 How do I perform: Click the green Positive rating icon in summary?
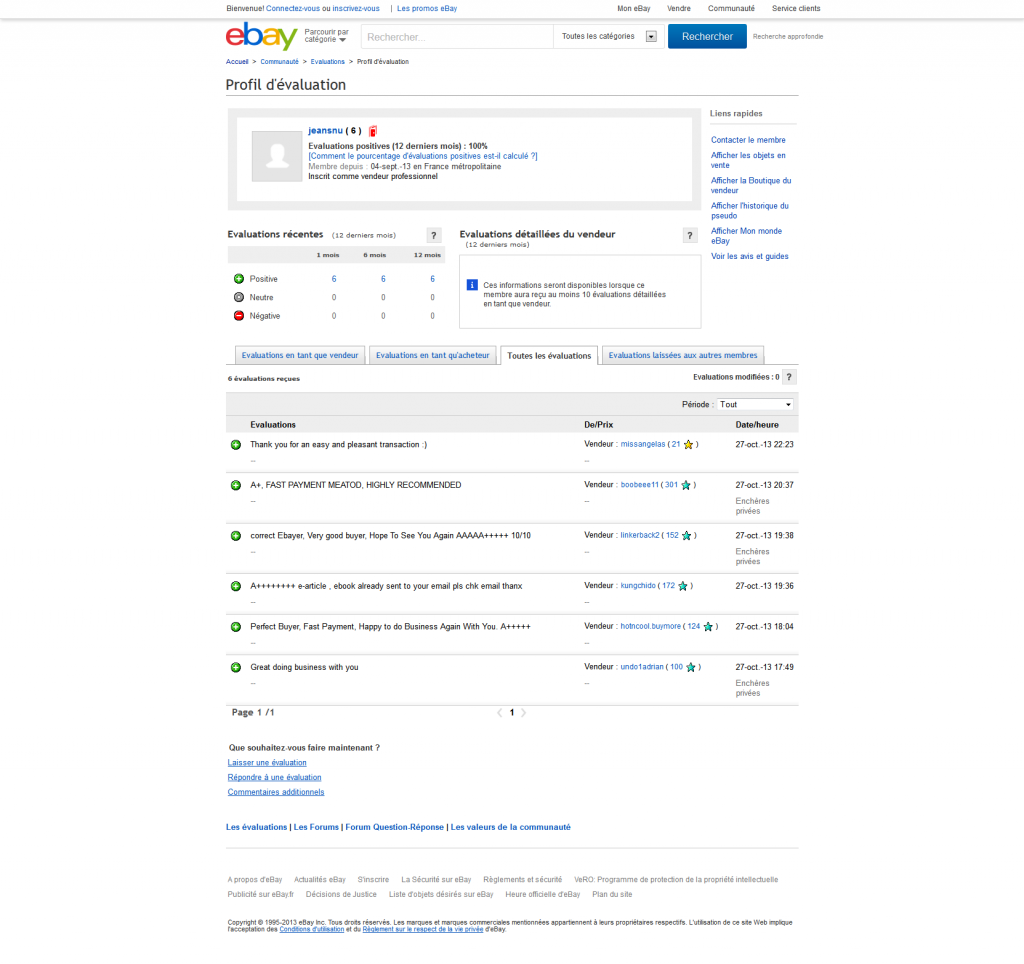(x=239, y=279)
